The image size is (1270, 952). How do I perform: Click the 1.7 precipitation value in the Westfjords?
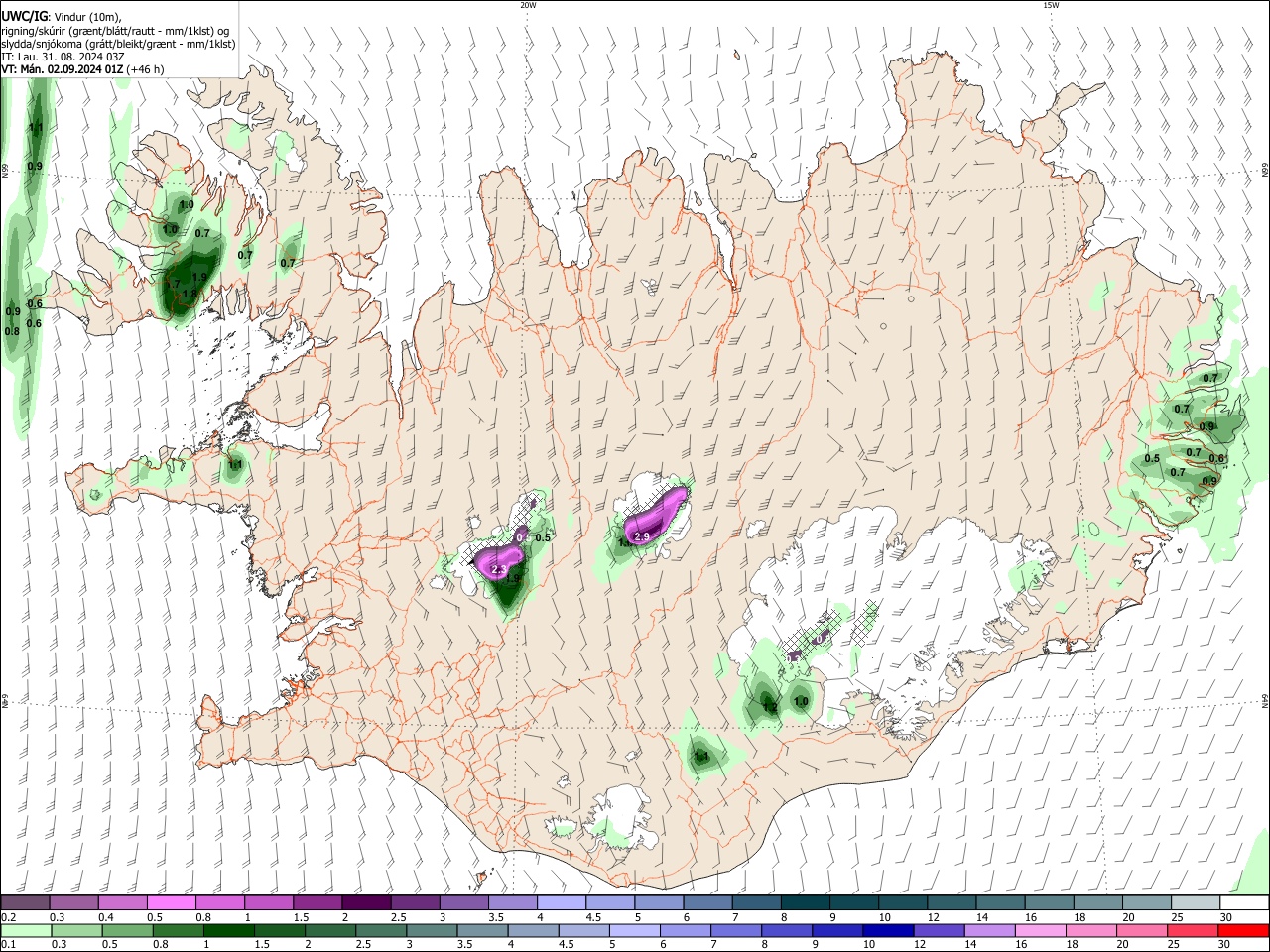pyautogui.click(x=173, y=284)
